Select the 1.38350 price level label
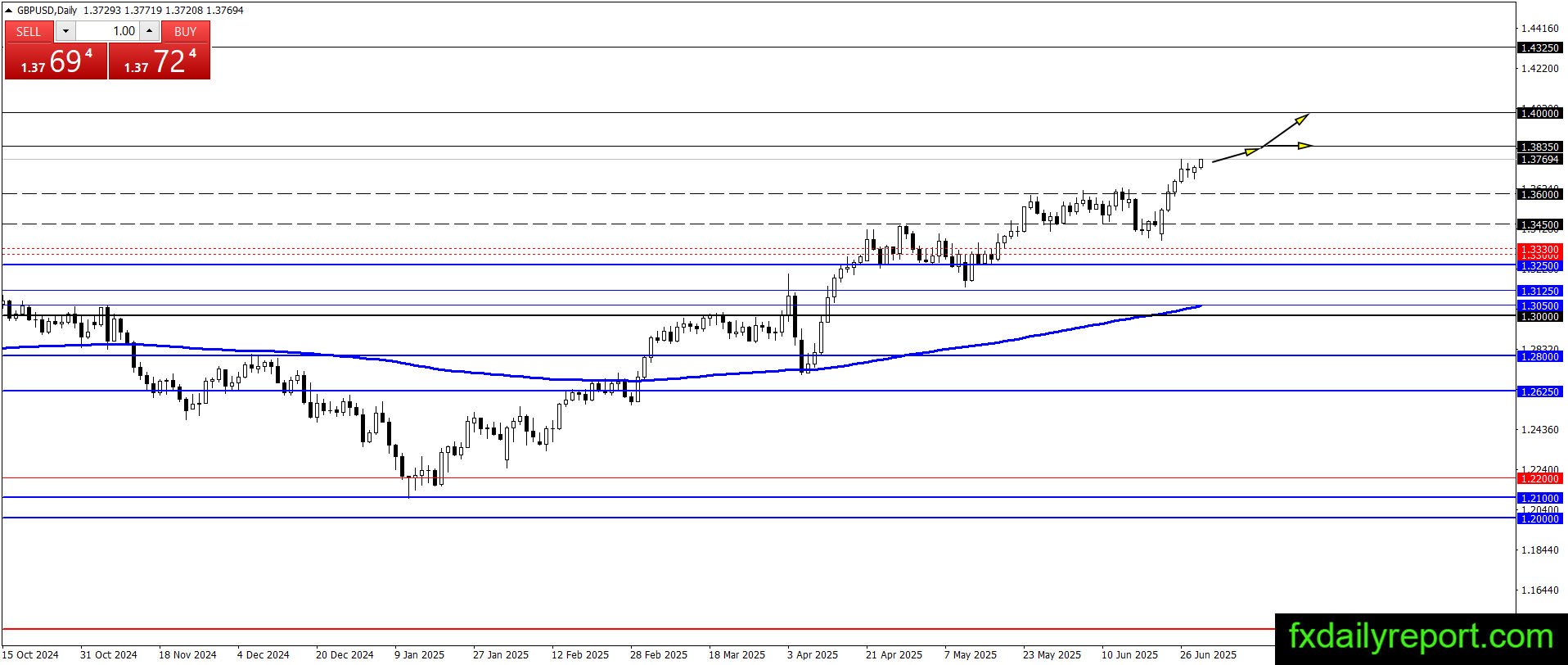This screenshot has height=665, width=1568. pos(1539,147)
